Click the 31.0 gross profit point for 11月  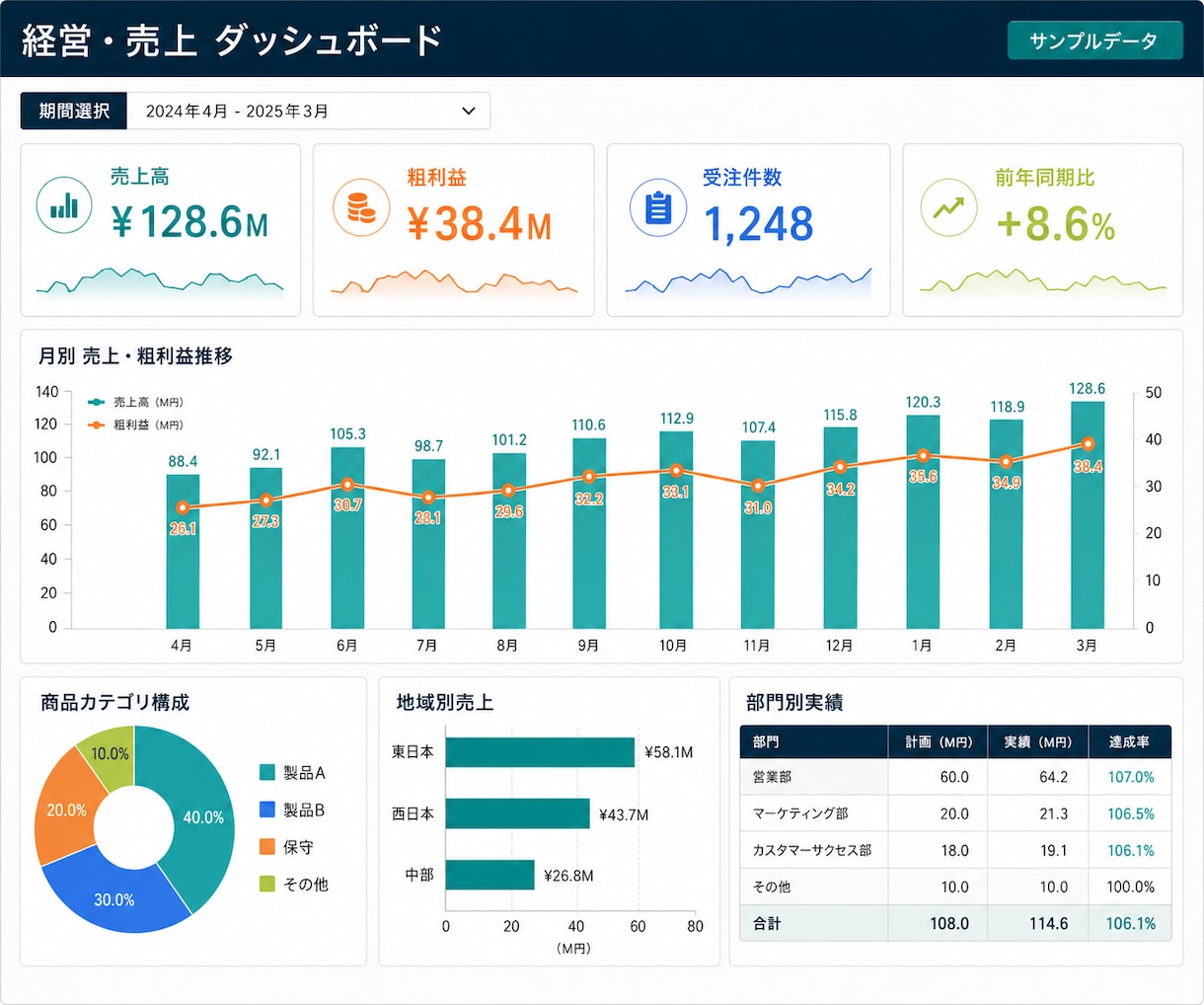[x=758, y=486]
